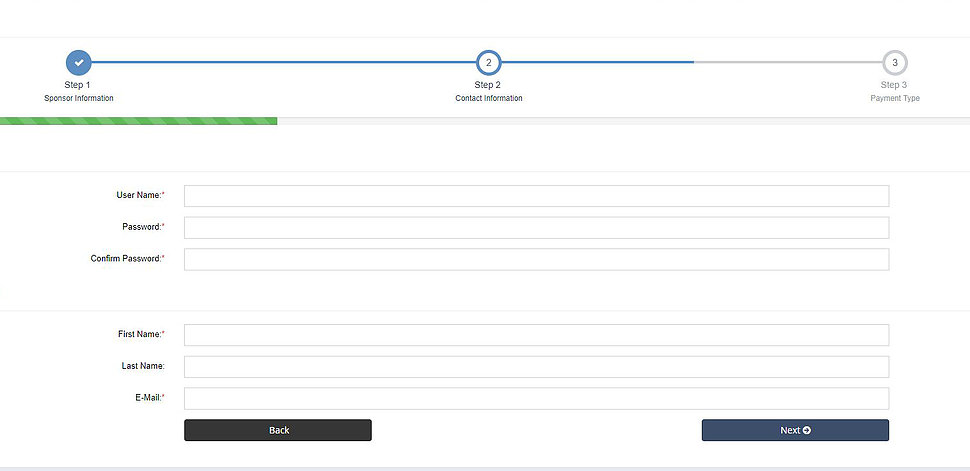This screenshot has width=970, height=471.
Task: Click the "Confirm Password:" label text
Action: click(x=126, y=259)
